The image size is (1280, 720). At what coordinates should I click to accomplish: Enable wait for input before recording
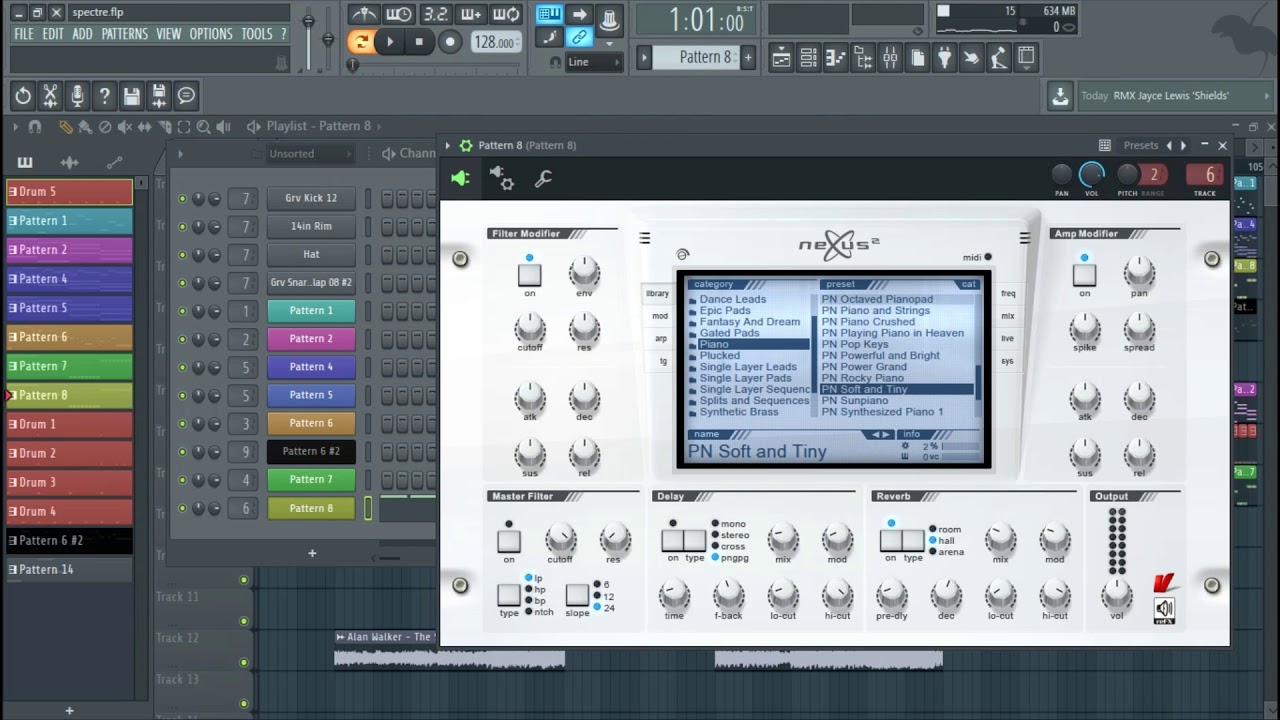click(x=398, y=14)
